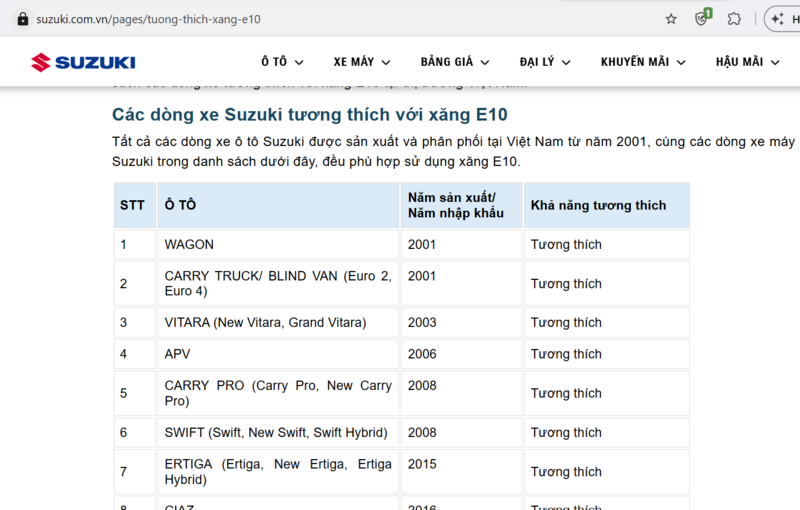Click STT number "1" in WAGON row
800x510 pixels.
[123, 245]
